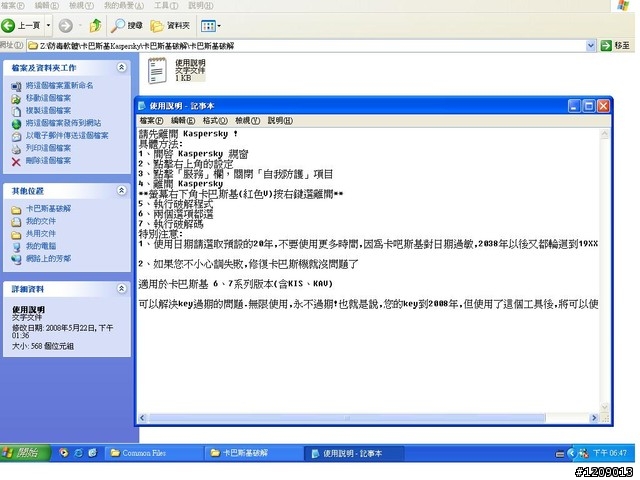Open the 搜尋 search toolbar button
The width and height of the screenshot is (640, 480).
[x=127, y=26]
